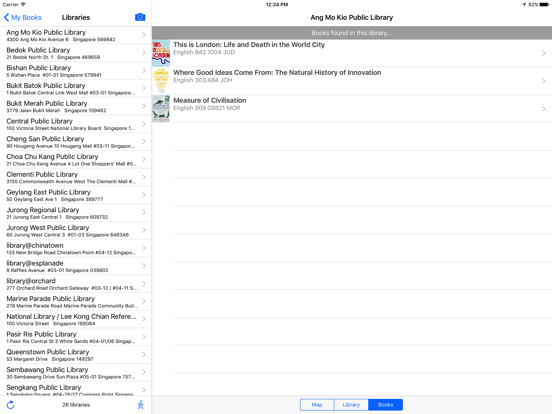The height and width of the screenshot is (414, 552).
Task: Select Pasir Ris Public Library
Action: (76, 337)
